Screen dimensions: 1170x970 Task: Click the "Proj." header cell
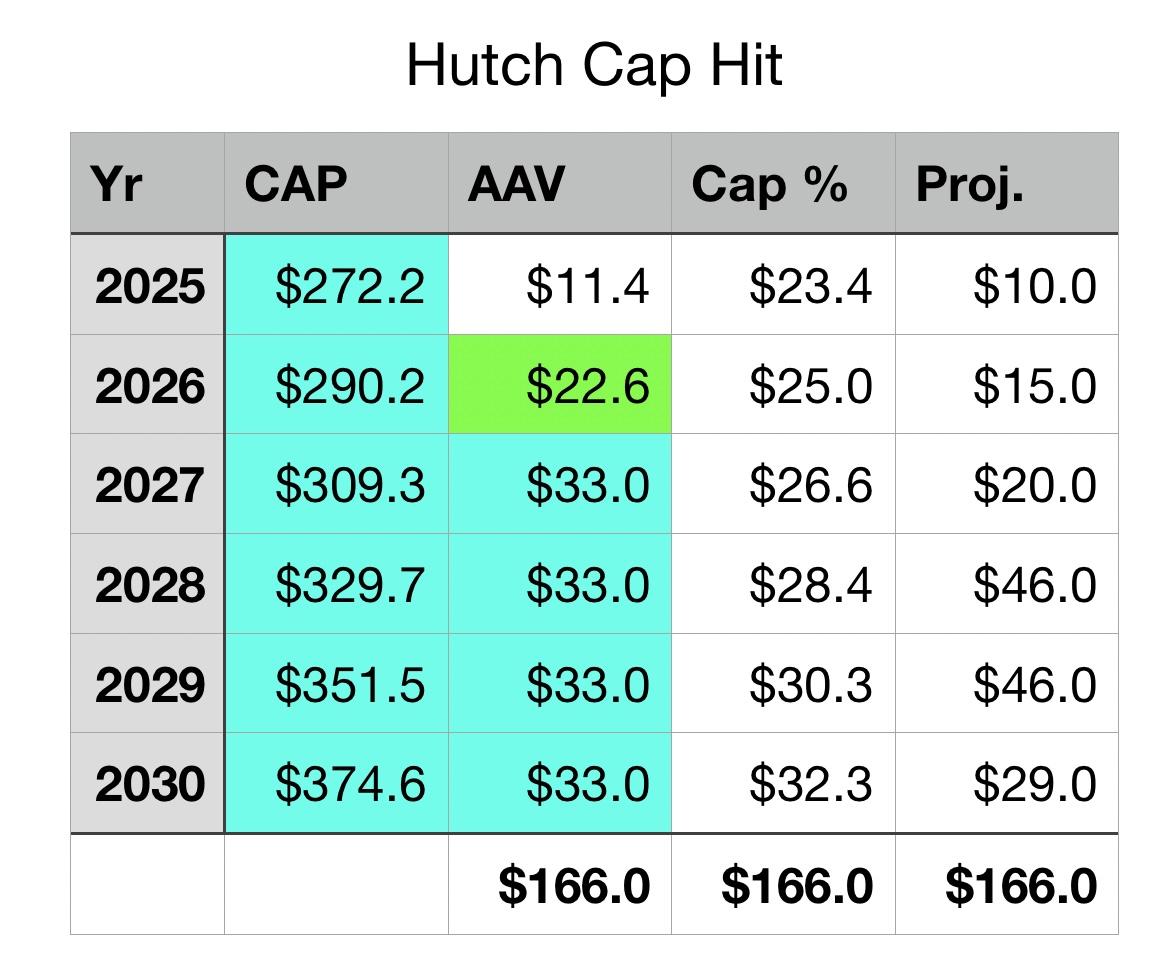(x=1006, y=184)
